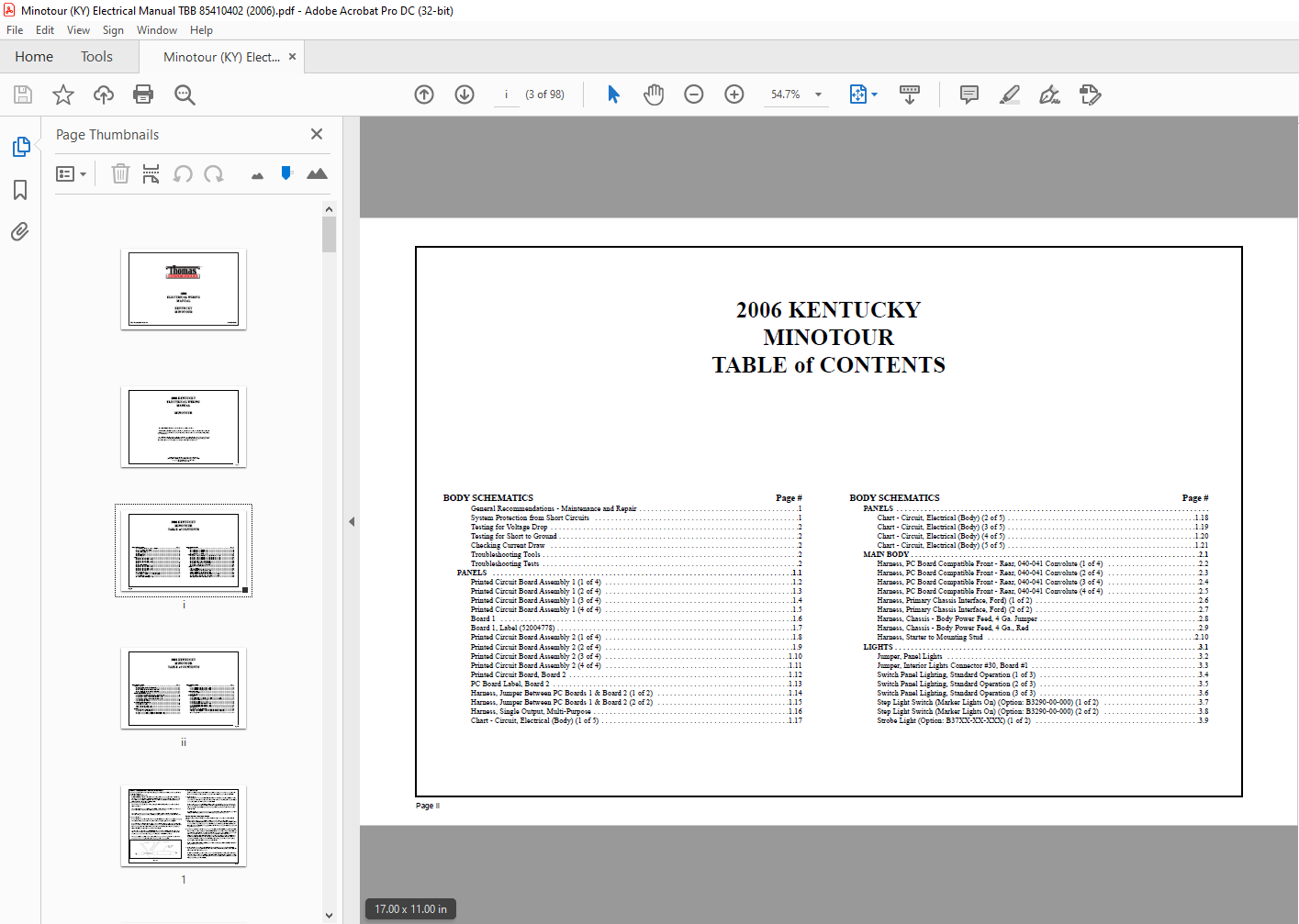Open the Sign menu
This screenshot has height=924, width=1299.
[x=113, y=30]
